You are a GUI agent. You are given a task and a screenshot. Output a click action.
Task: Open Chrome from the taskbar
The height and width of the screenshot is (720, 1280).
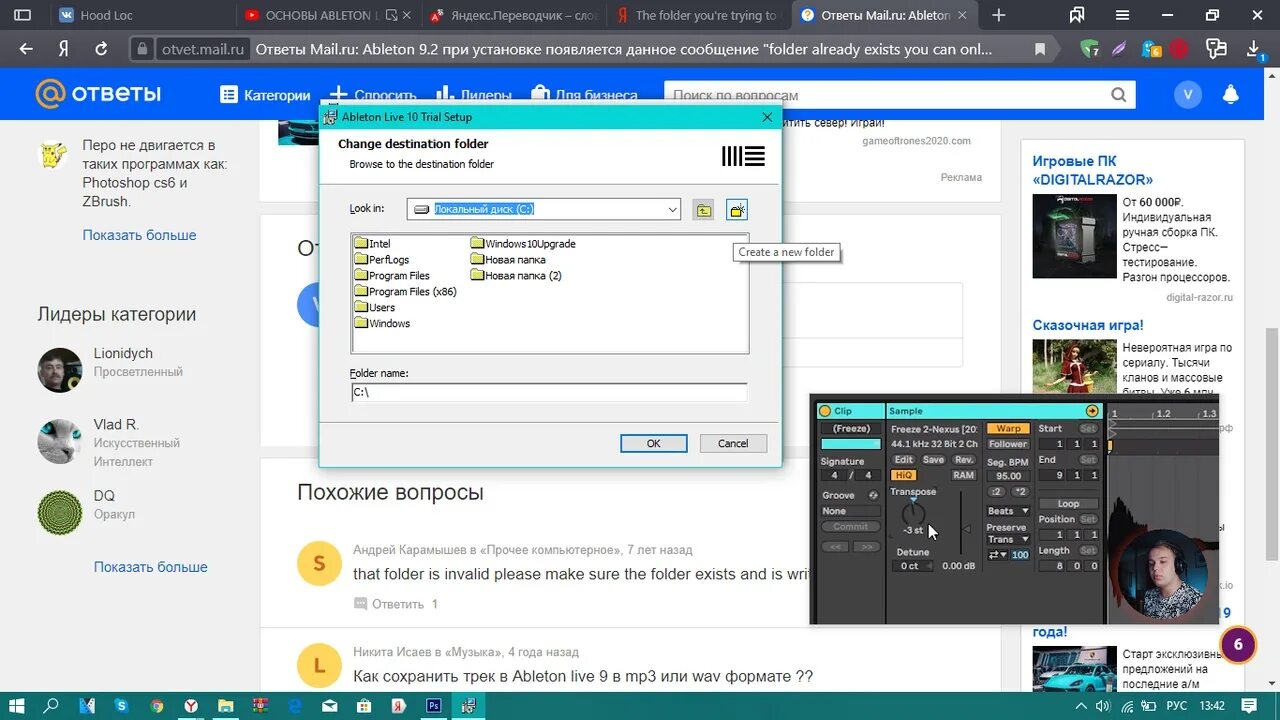157,705
